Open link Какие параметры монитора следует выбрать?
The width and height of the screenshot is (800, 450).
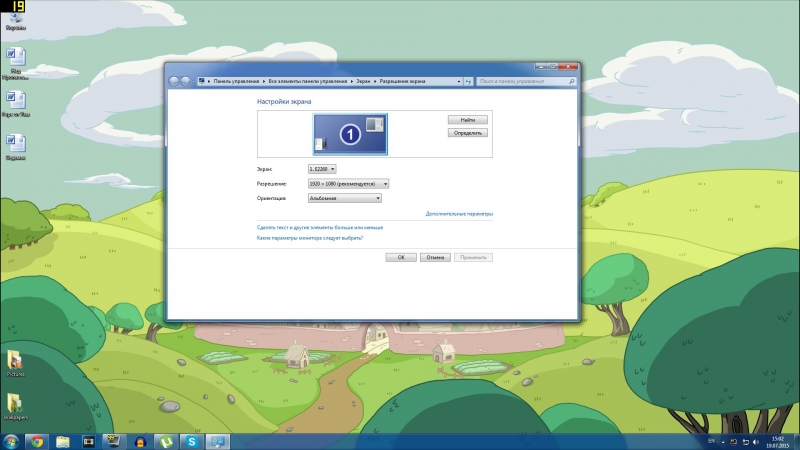coord(310,238)
